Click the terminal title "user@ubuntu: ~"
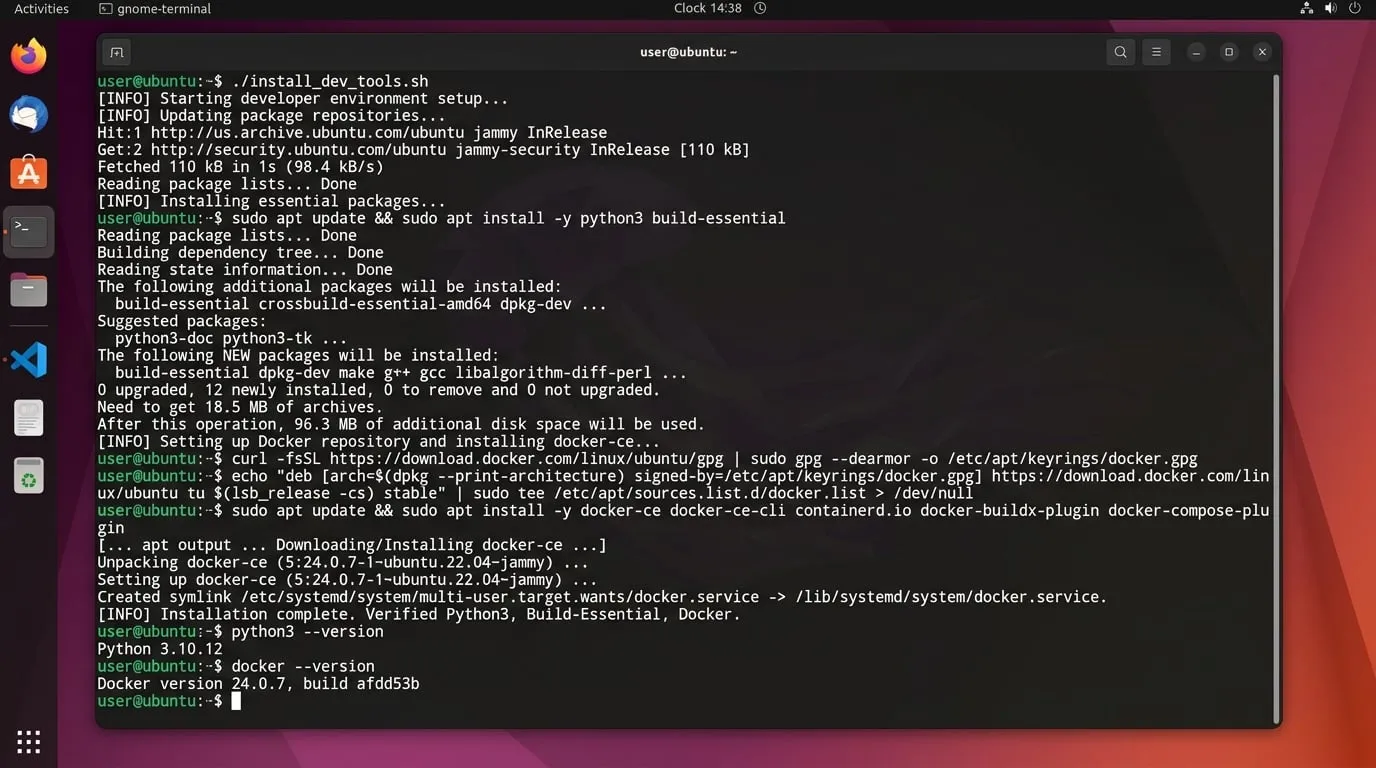The image size is (1376, 768). (x=688, y=52)
